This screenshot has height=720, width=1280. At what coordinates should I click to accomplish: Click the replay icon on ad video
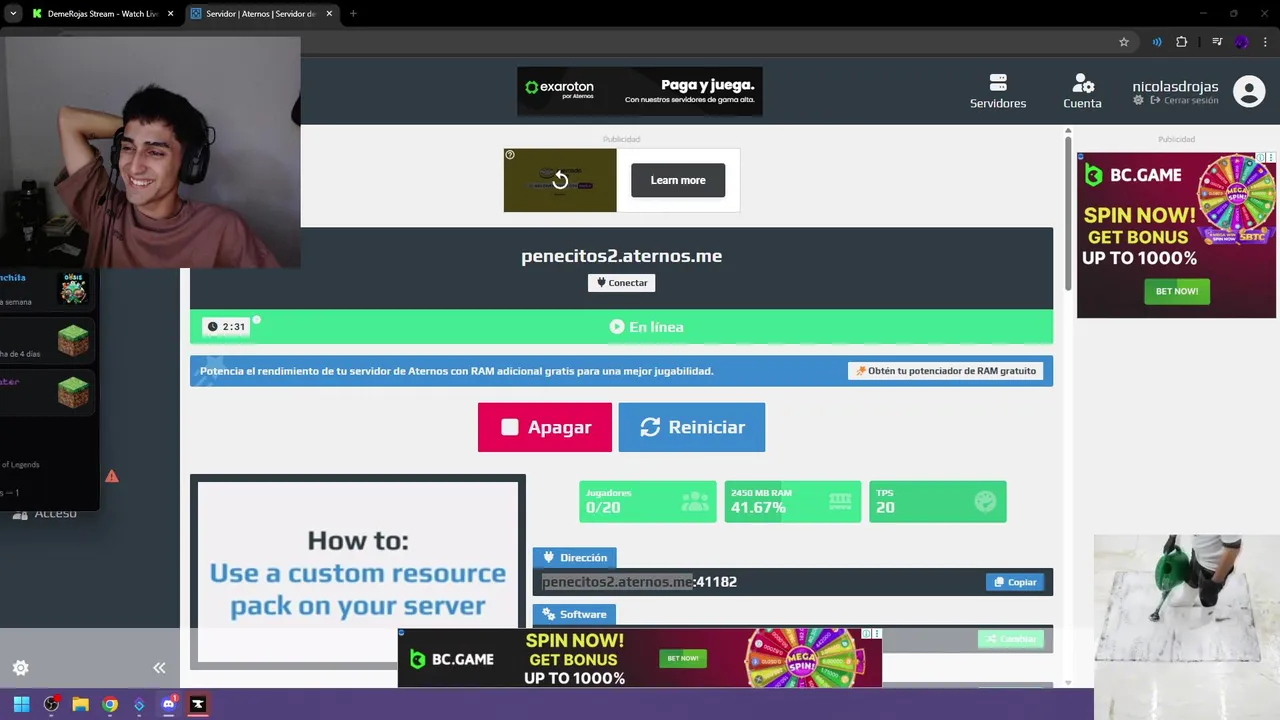[x=560, y=180]
